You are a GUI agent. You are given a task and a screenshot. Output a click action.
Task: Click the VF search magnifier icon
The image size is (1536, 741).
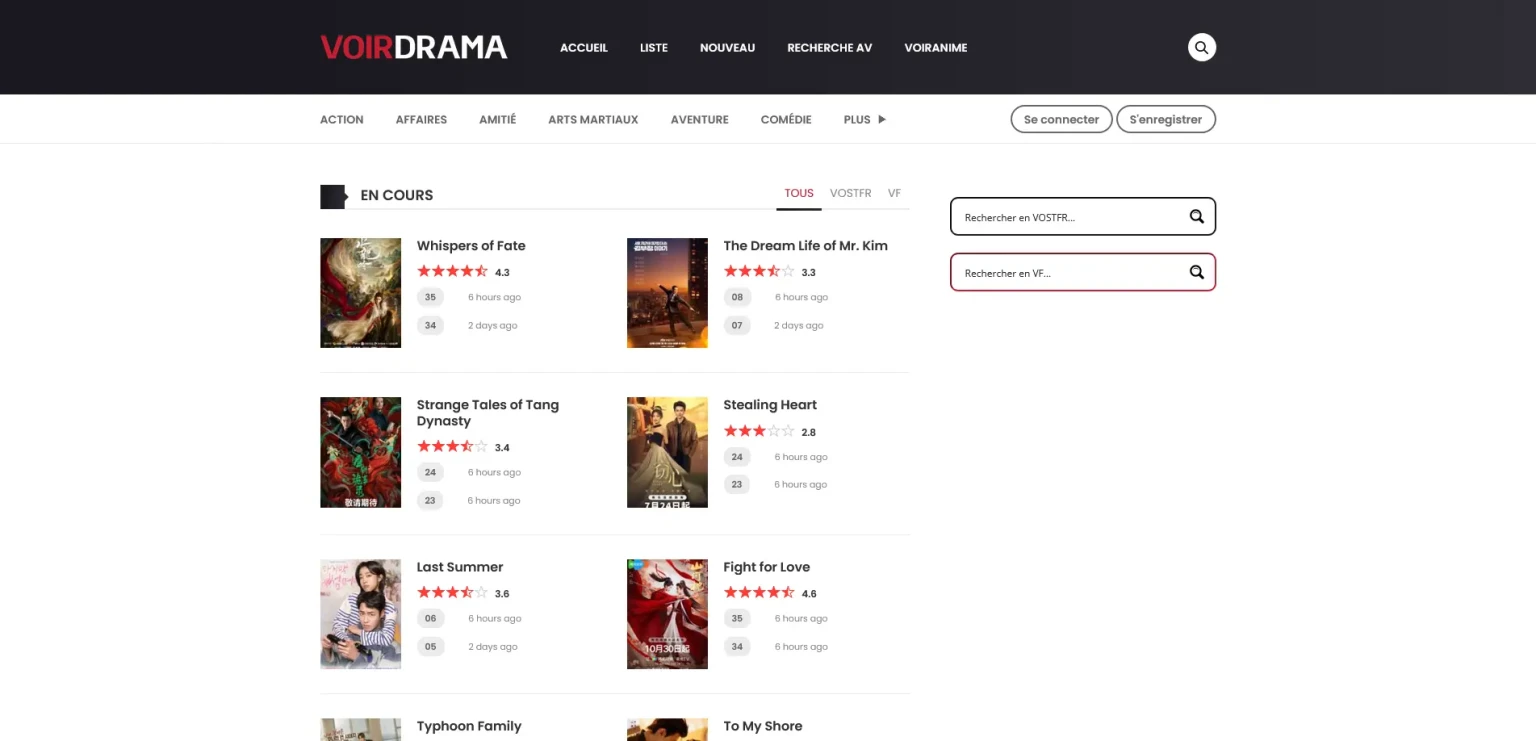click(1196, 272)
